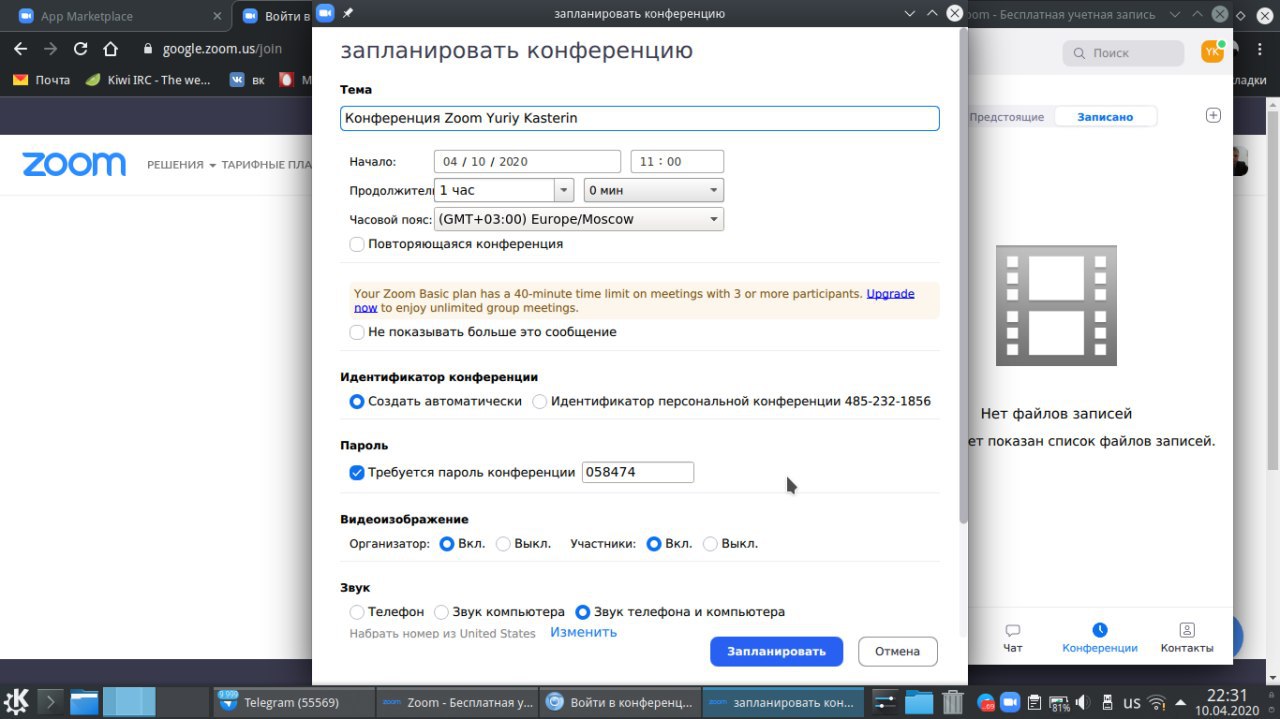
Task: Open the Почта bookmark
Action: pos(42,80)
